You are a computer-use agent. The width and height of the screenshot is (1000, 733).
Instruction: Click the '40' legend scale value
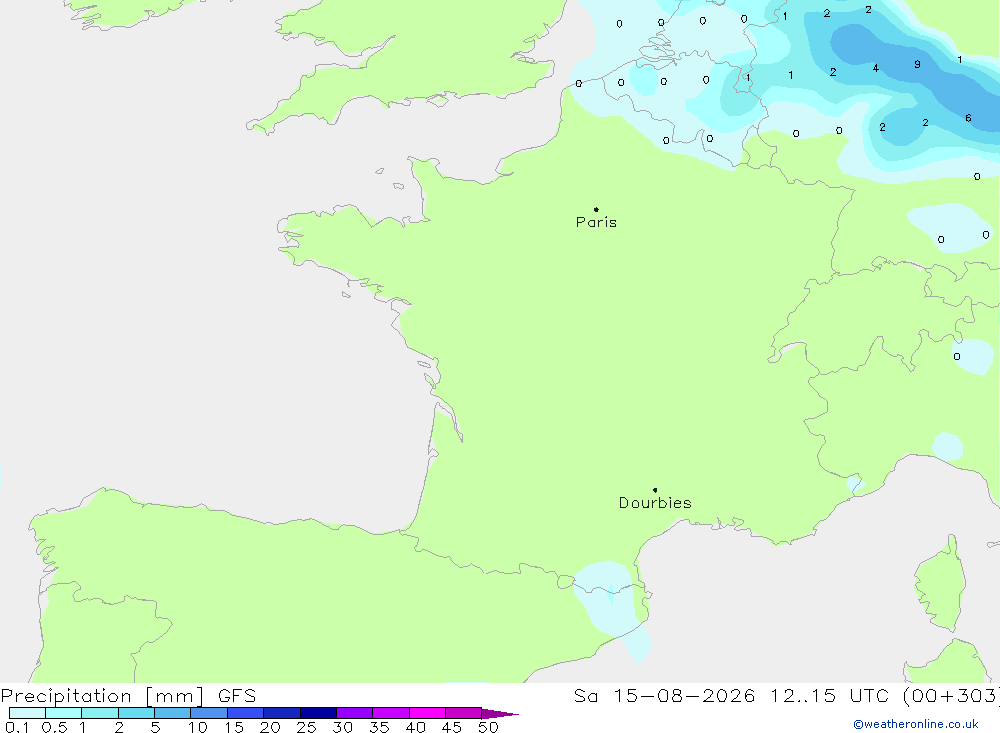[x=416, y=727]
